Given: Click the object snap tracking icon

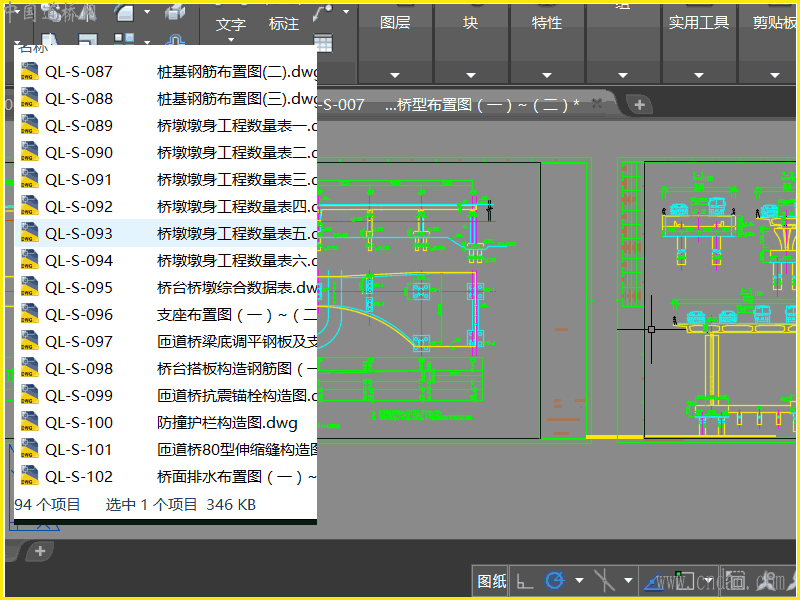Looking at the screenshot, I should [x=656, y=581].
